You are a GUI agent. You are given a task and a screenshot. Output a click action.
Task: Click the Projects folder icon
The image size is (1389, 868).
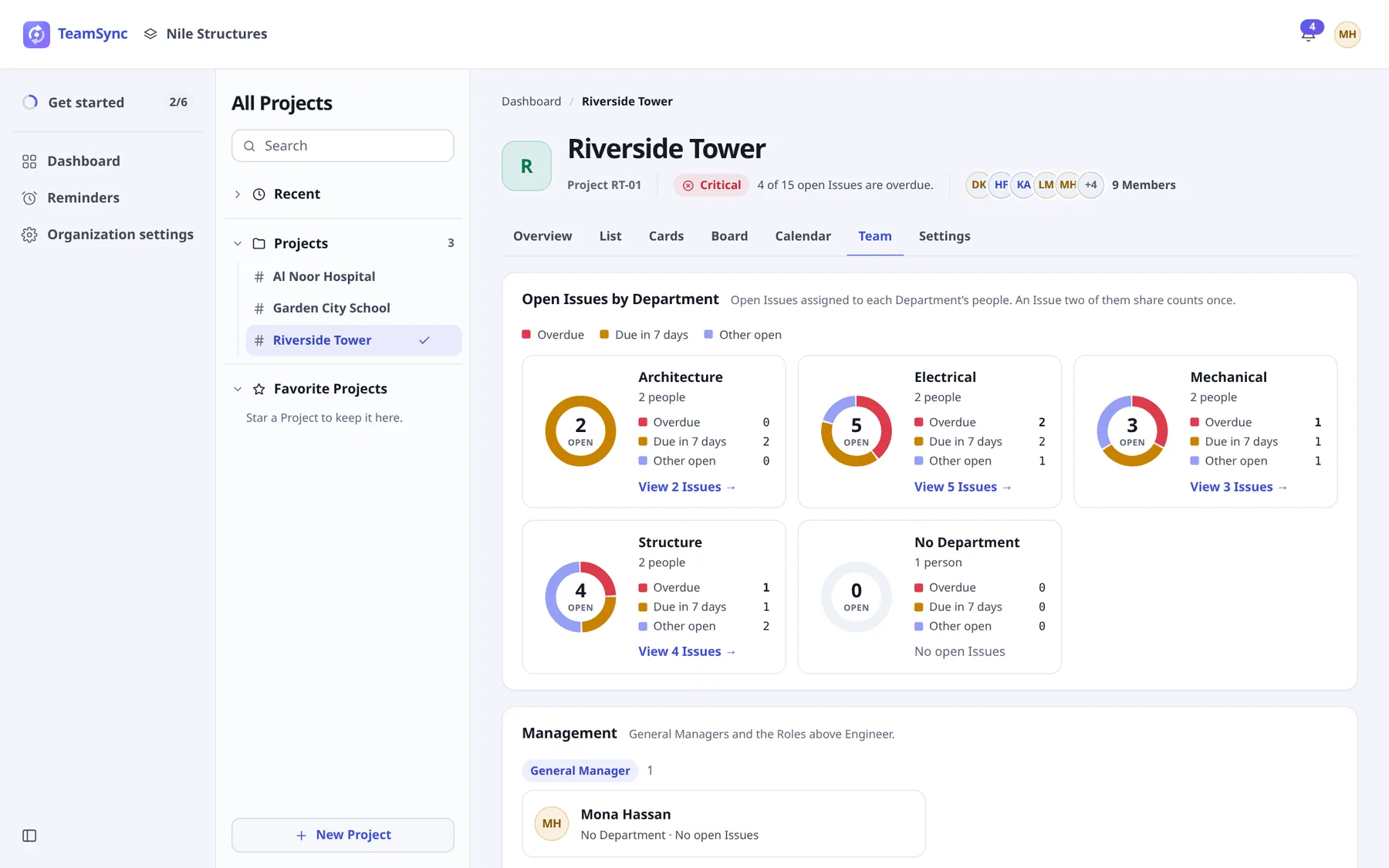click(x=259, y=244)
